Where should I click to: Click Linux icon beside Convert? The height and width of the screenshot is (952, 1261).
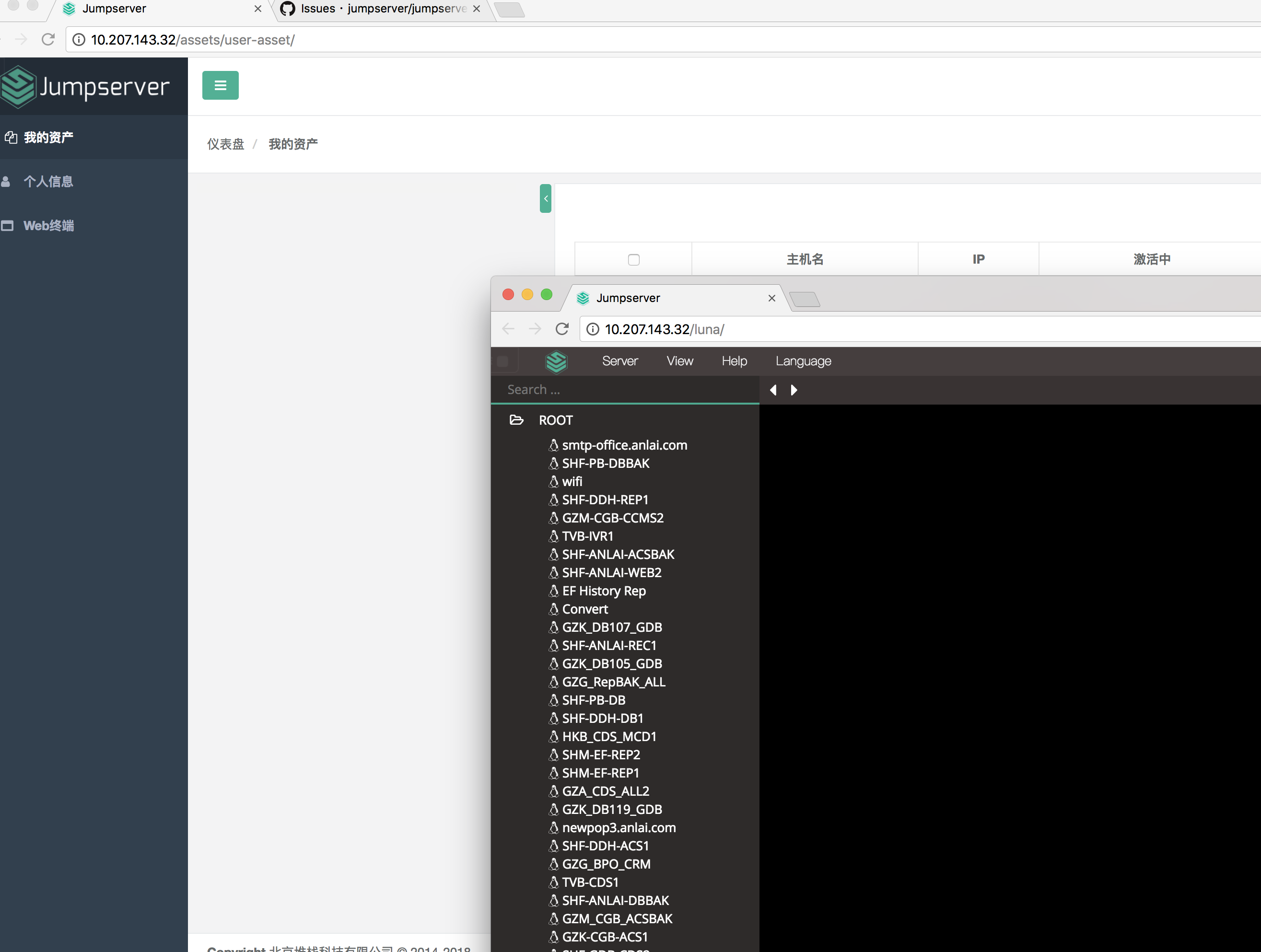[x=553, y=609]
